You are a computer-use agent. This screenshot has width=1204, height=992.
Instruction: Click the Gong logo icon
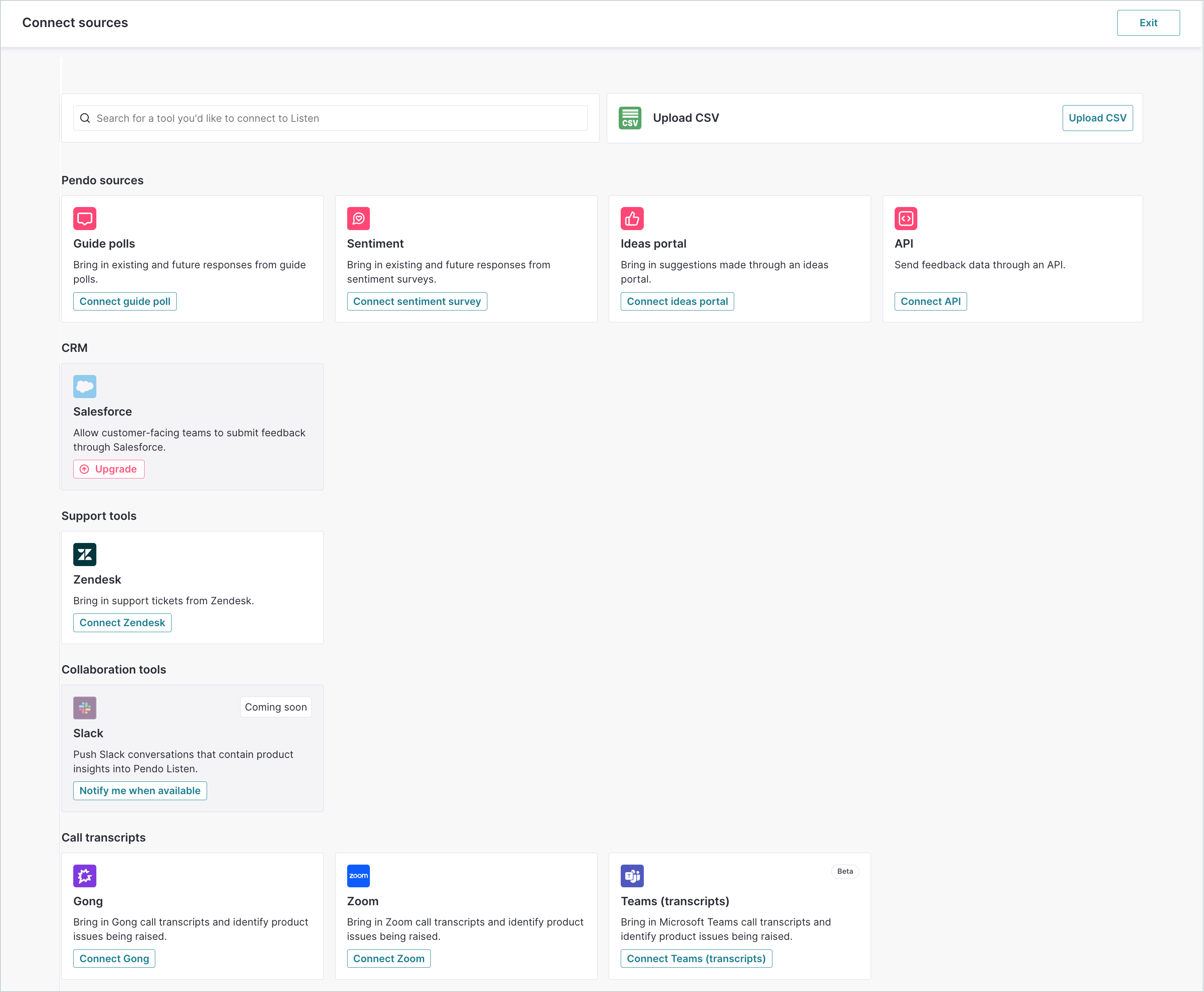click(x=84, y=876)
